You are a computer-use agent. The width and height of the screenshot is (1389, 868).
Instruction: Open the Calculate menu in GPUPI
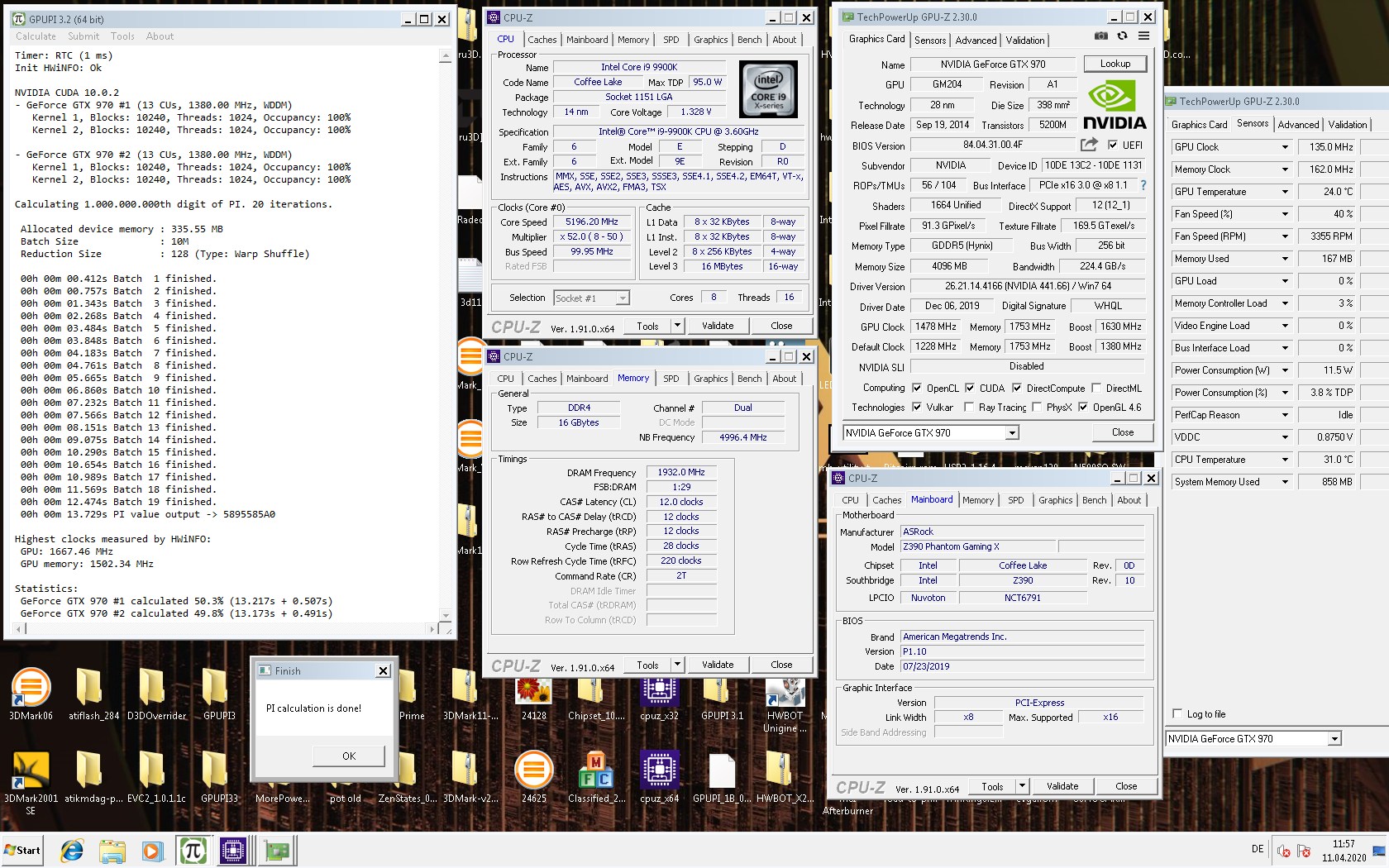36,36
